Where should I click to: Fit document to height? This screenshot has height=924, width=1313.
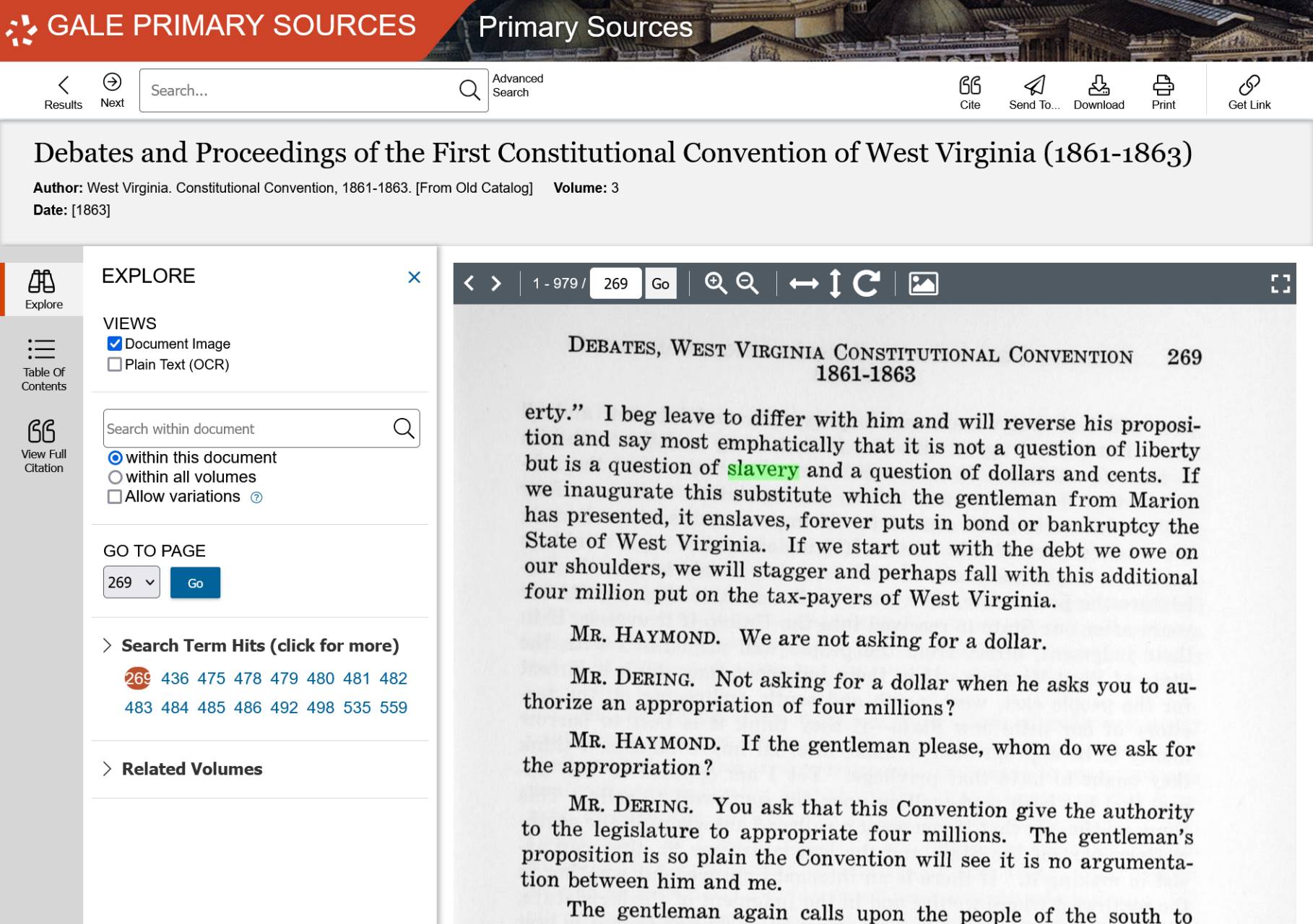click(835, 284)
